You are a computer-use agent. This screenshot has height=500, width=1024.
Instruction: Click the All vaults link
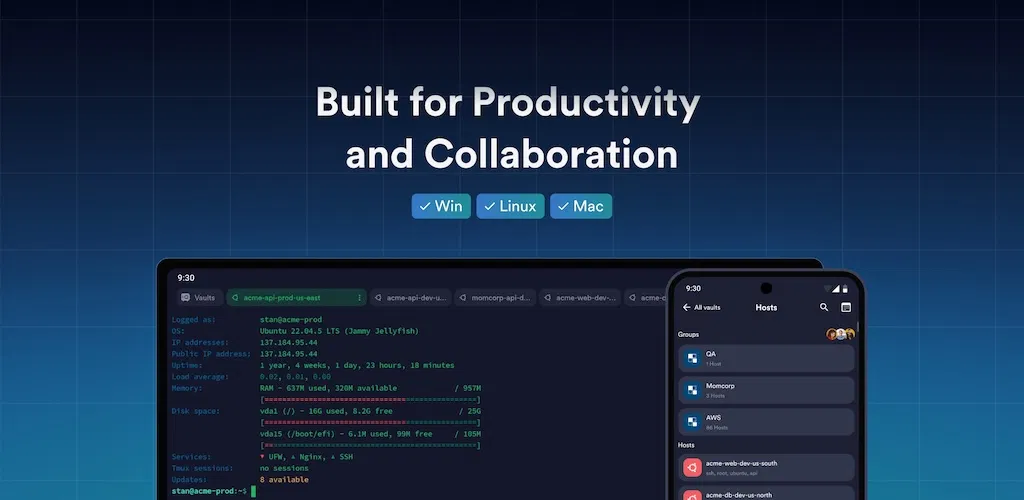coord(707,307)
